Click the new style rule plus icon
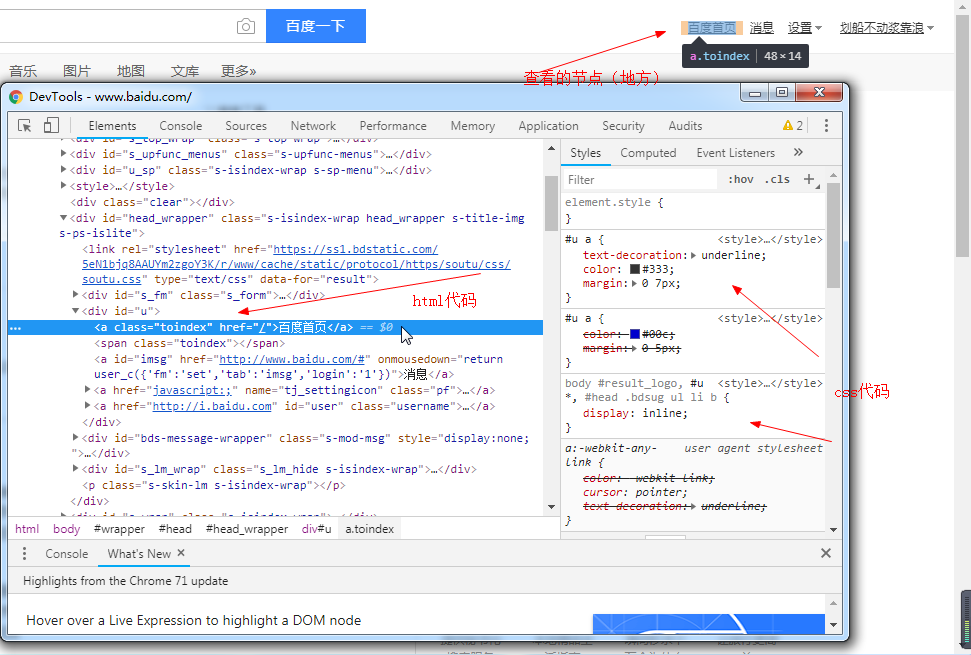This screenshot has width=971, height=655. pos(809,179)
